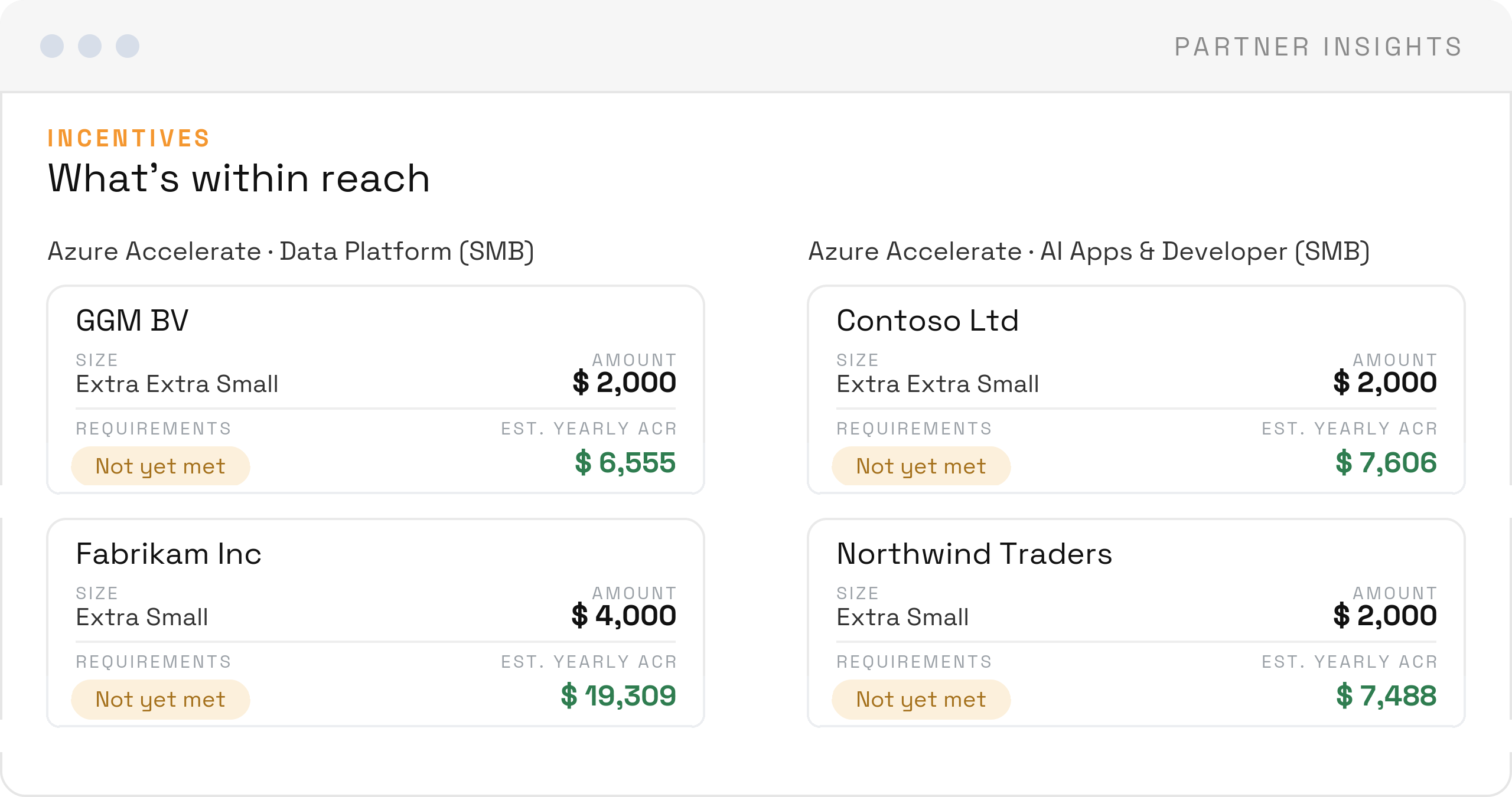
Task: Click the SIZE label in Northwind Traders card
Action: pos(858,593)
